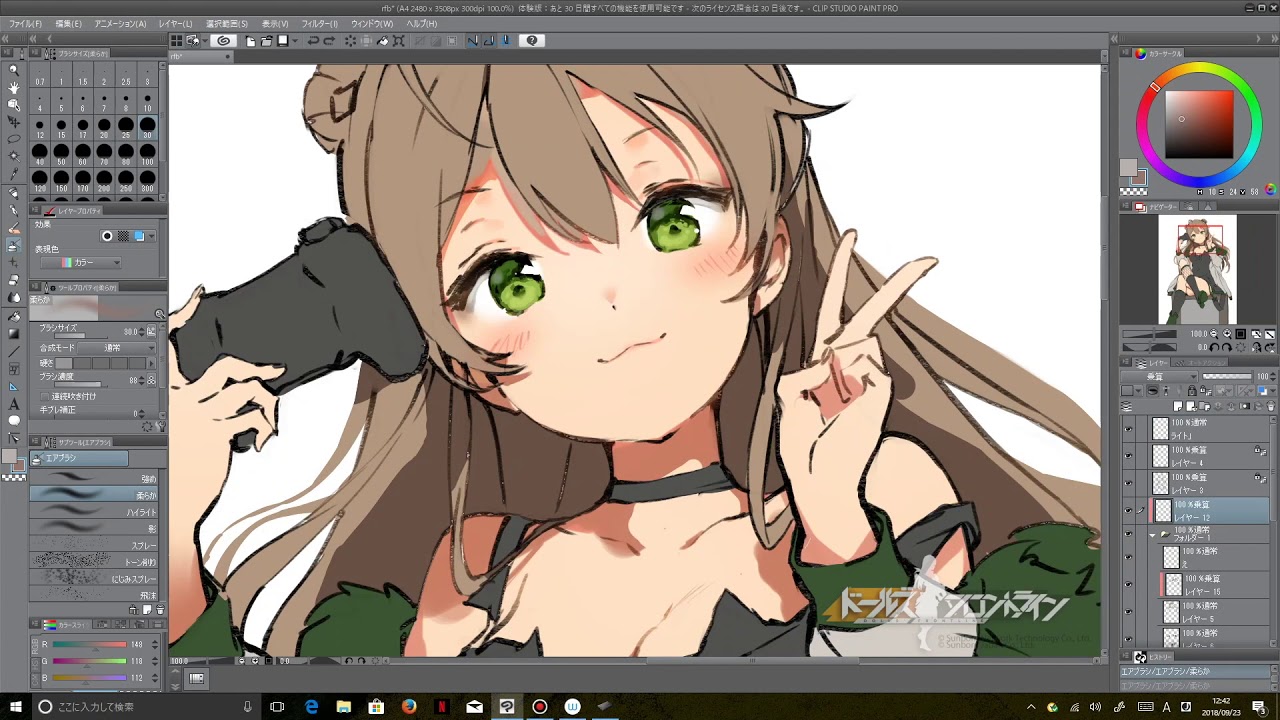1280x720 pixels.
Task: Select トーン削り airbrush sub tool
Action: coord(94,562)
